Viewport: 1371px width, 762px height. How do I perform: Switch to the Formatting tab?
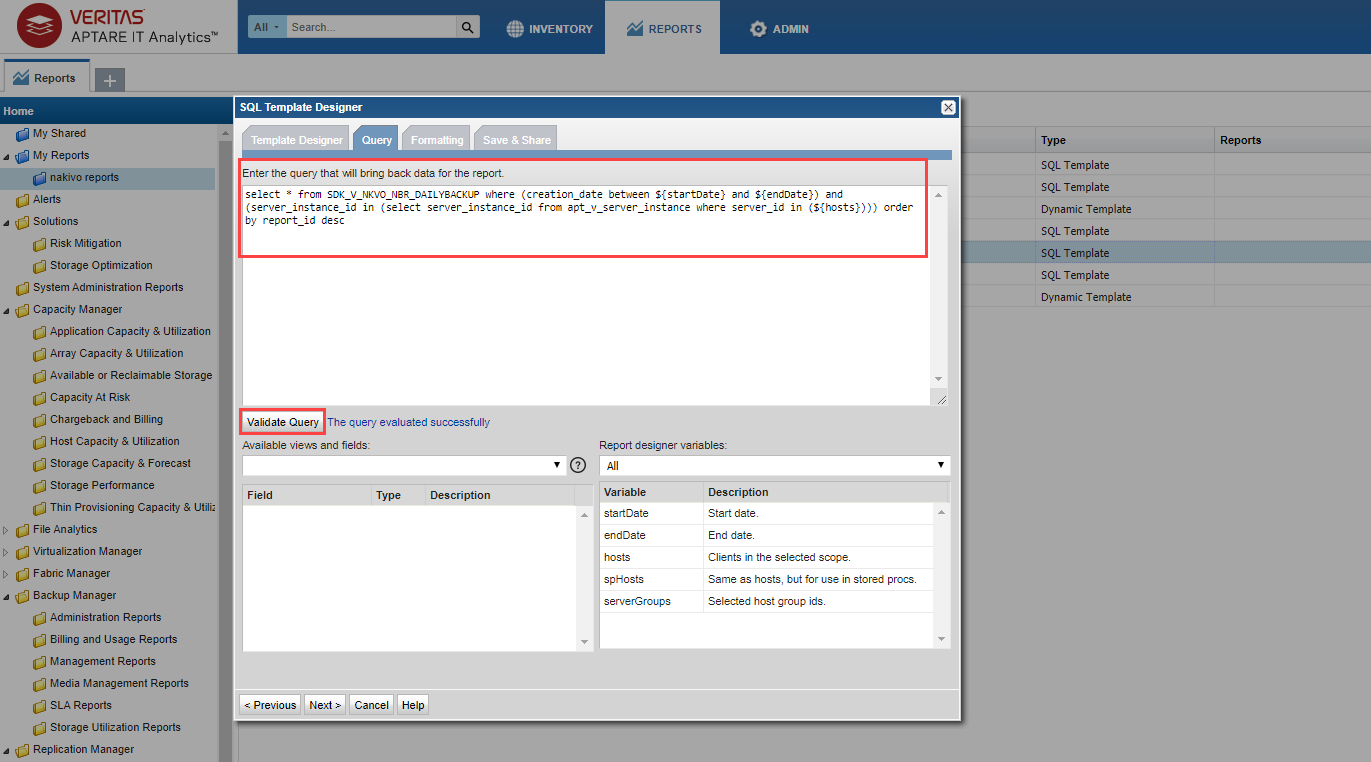tap(436, 140)
